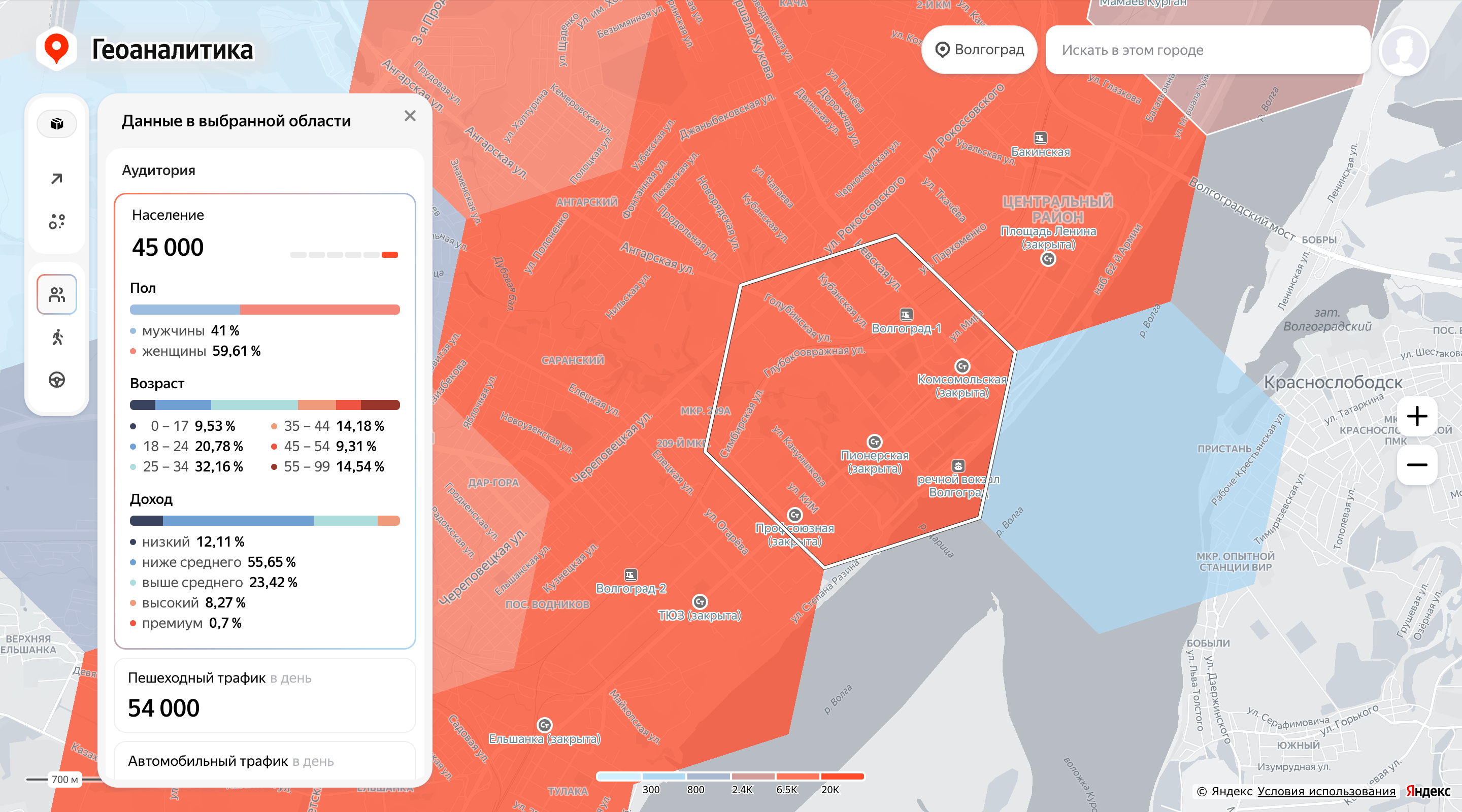Viewport: 1462px width, 812px height.
Task: Select the audience people icon
Action: pyautogui.click(x=57, y=294)
